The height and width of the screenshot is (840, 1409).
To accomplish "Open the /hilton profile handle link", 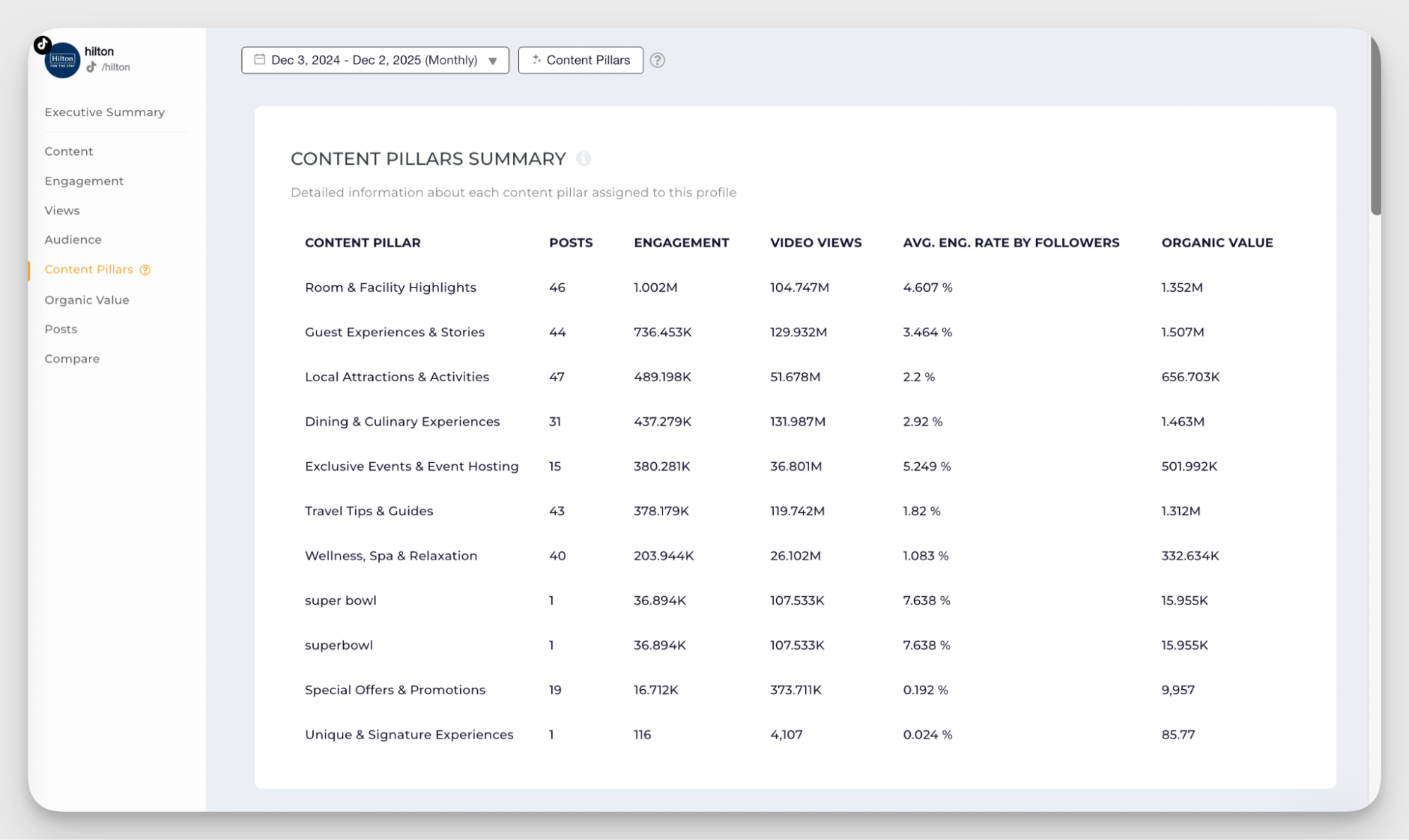I will pos(116,67).
